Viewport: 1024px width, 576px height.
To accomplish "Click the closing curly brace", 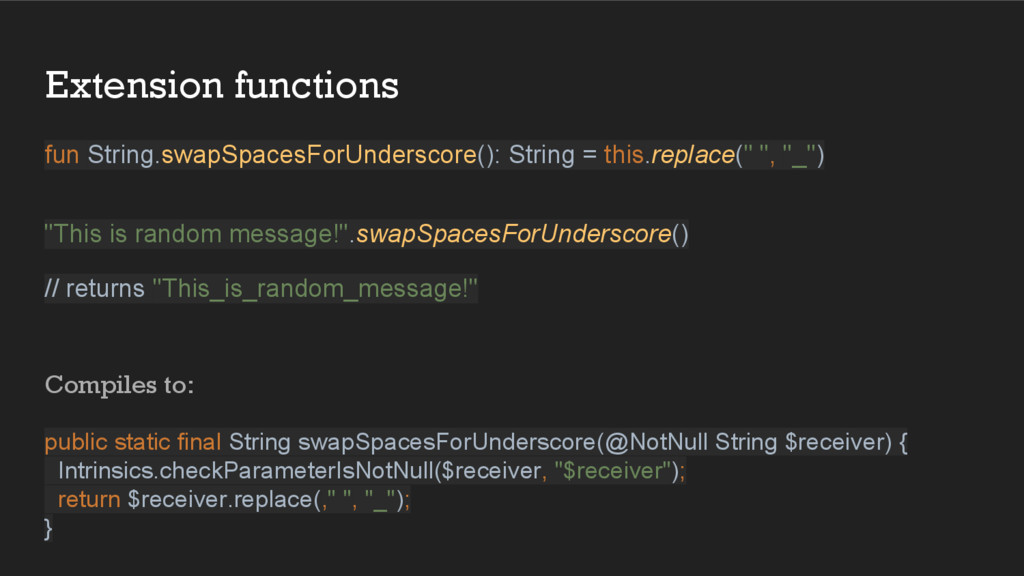I will tap(48, 528).
